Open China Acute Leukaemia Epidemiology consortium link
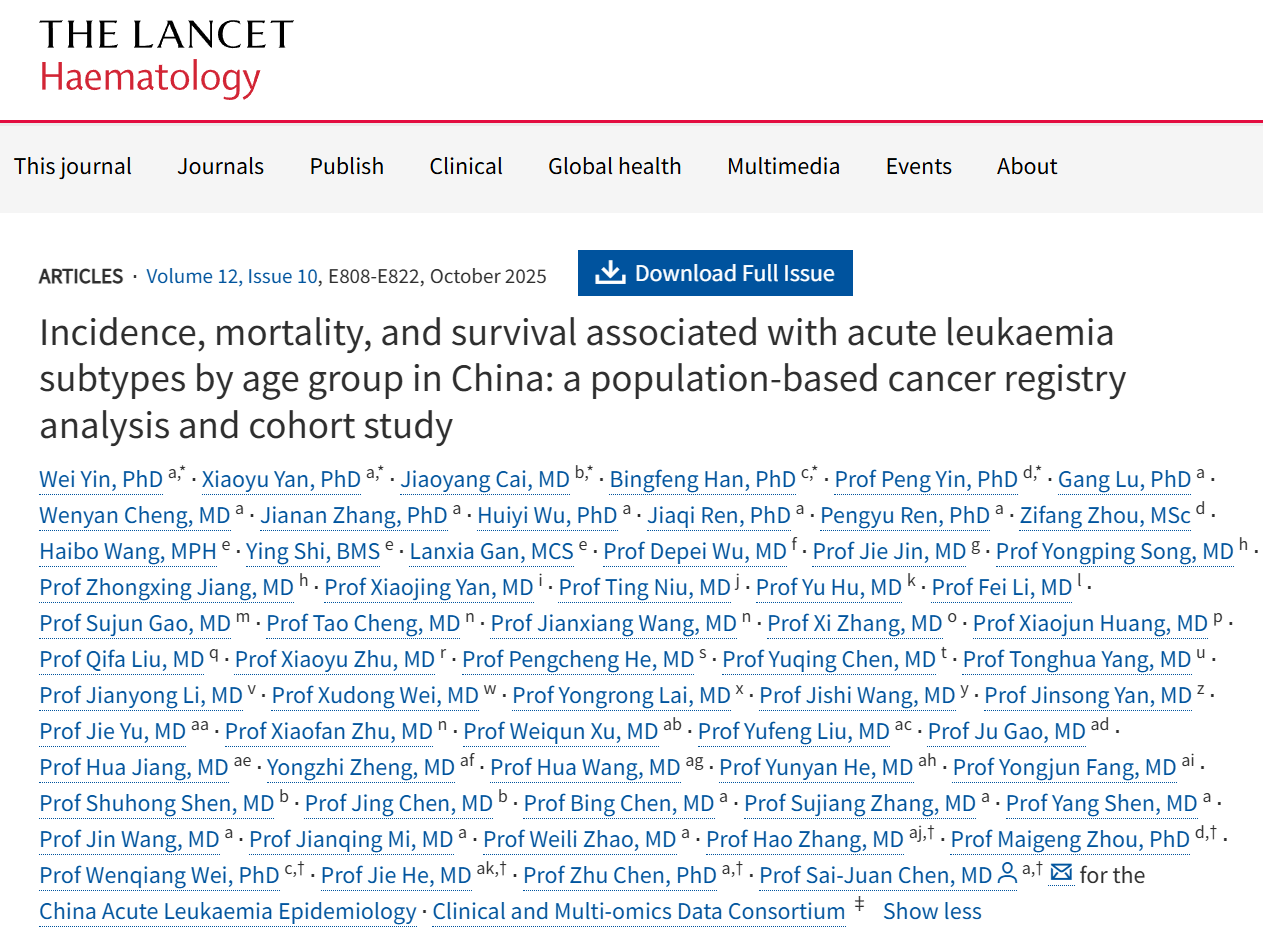This screenshot has height=936, width=1263. coord(228,911)
